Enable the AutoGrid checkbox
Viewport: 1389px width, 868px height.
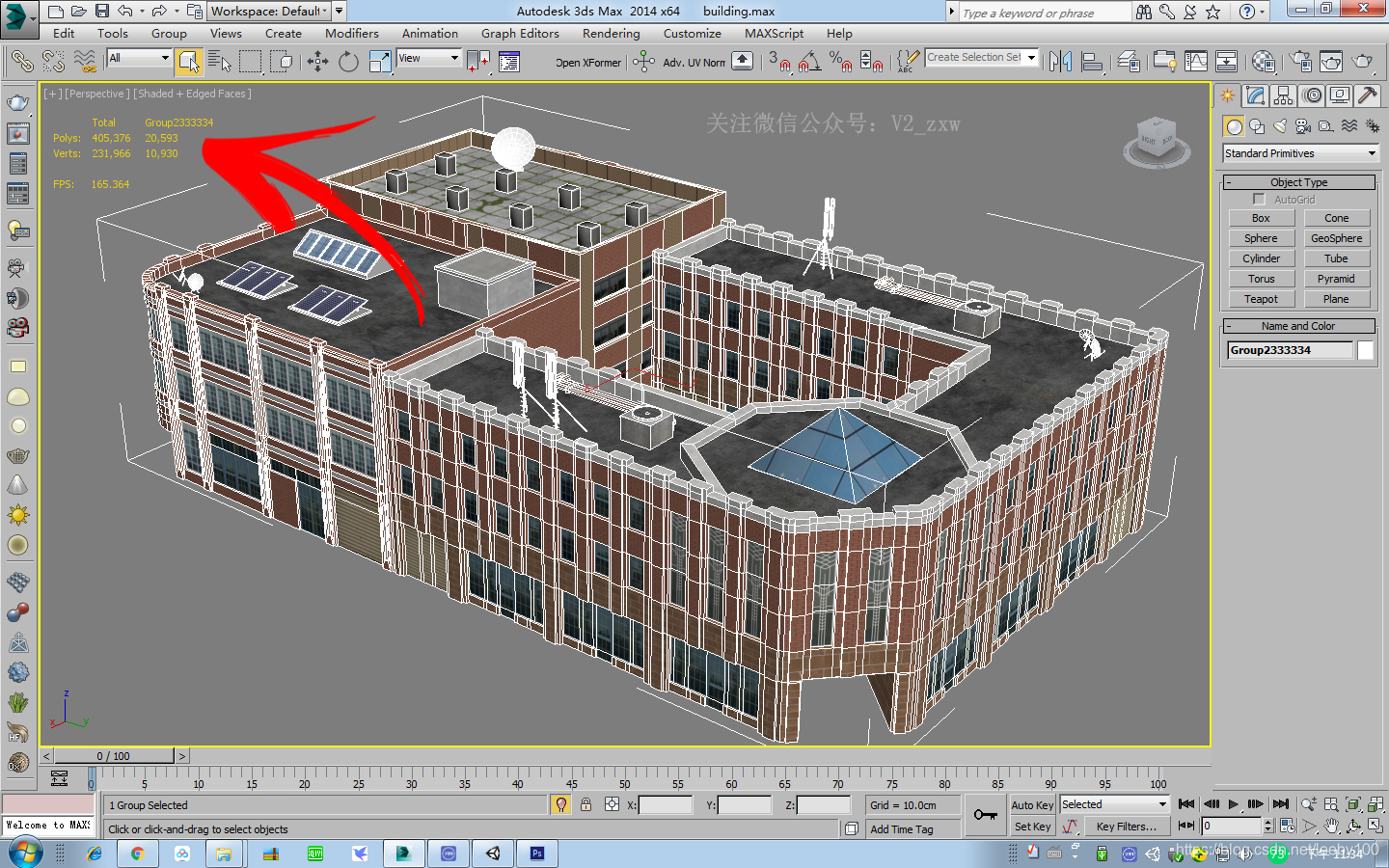pos(1259,199)
